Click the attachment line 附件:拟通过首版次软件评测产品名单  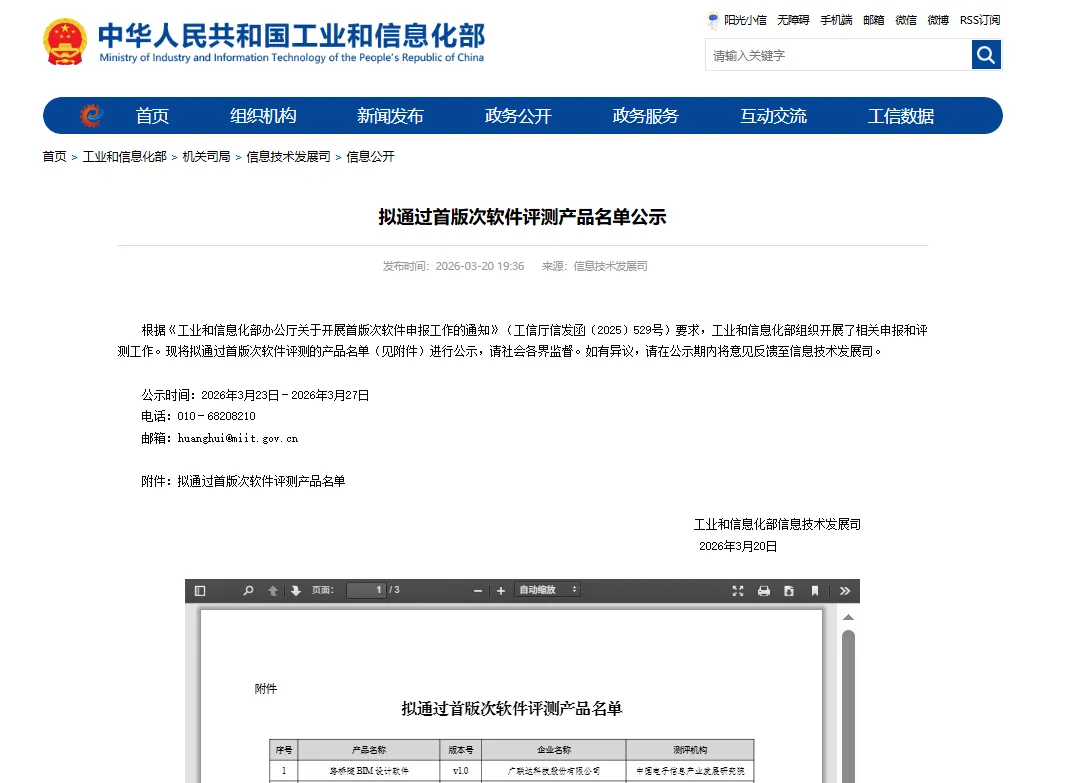tap(243, 481)
